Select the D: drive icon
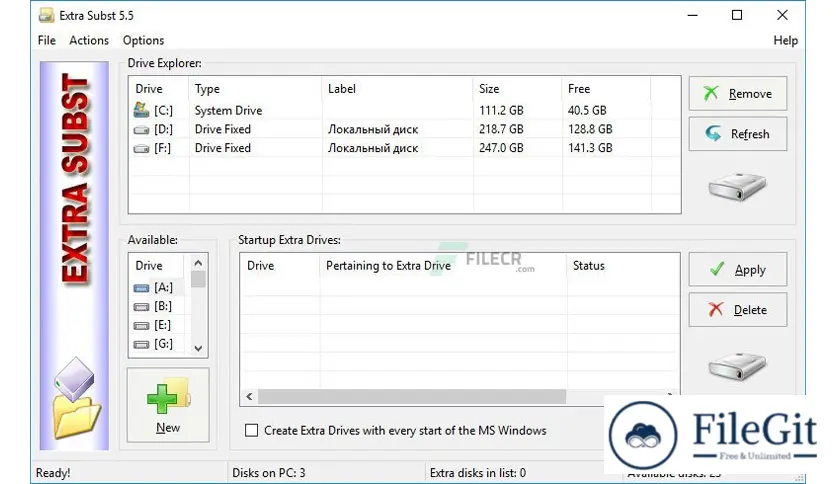 coord(141,130)
